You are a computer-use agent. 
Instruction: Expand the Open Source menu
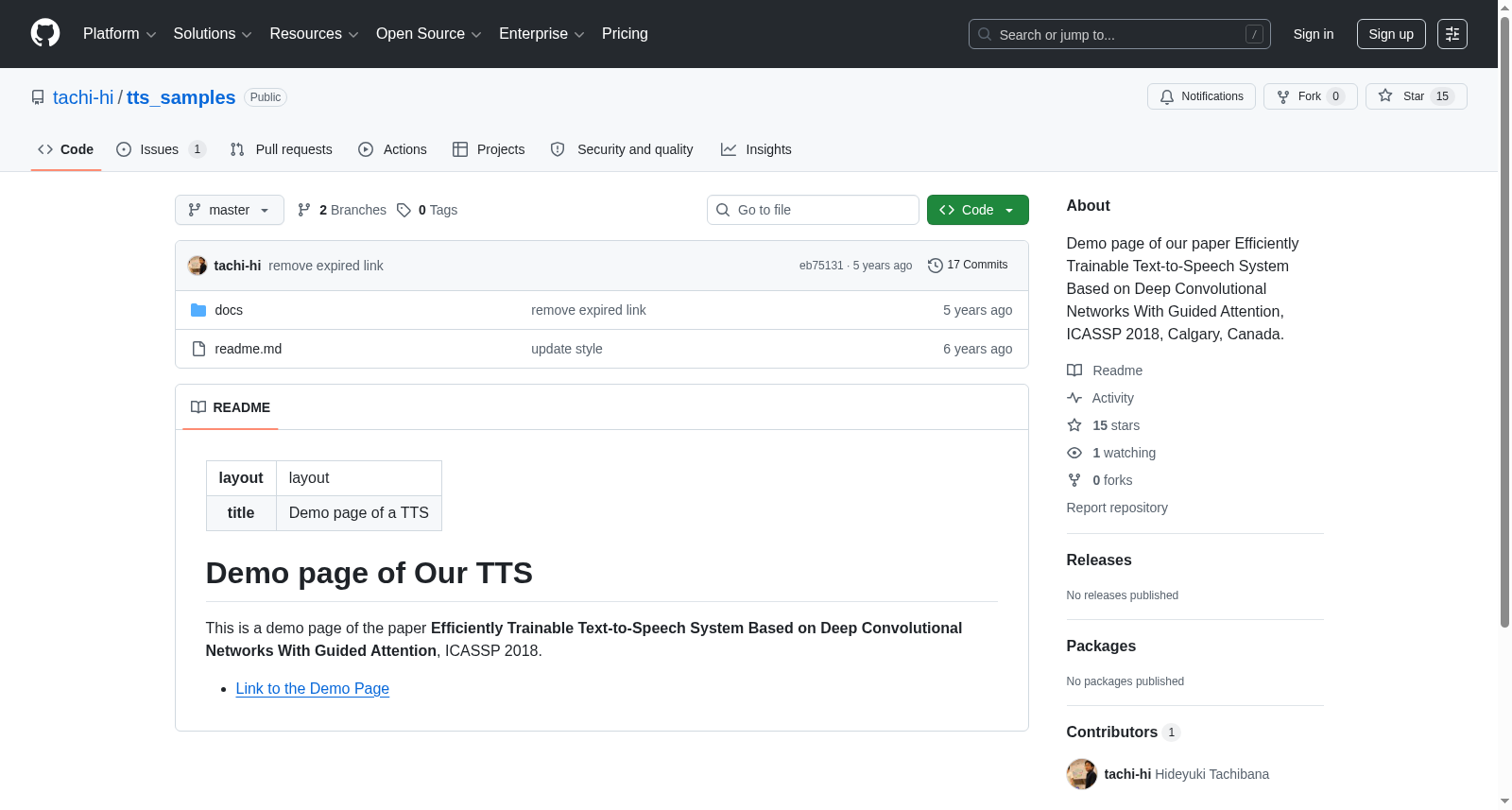(x=429, y=34)
